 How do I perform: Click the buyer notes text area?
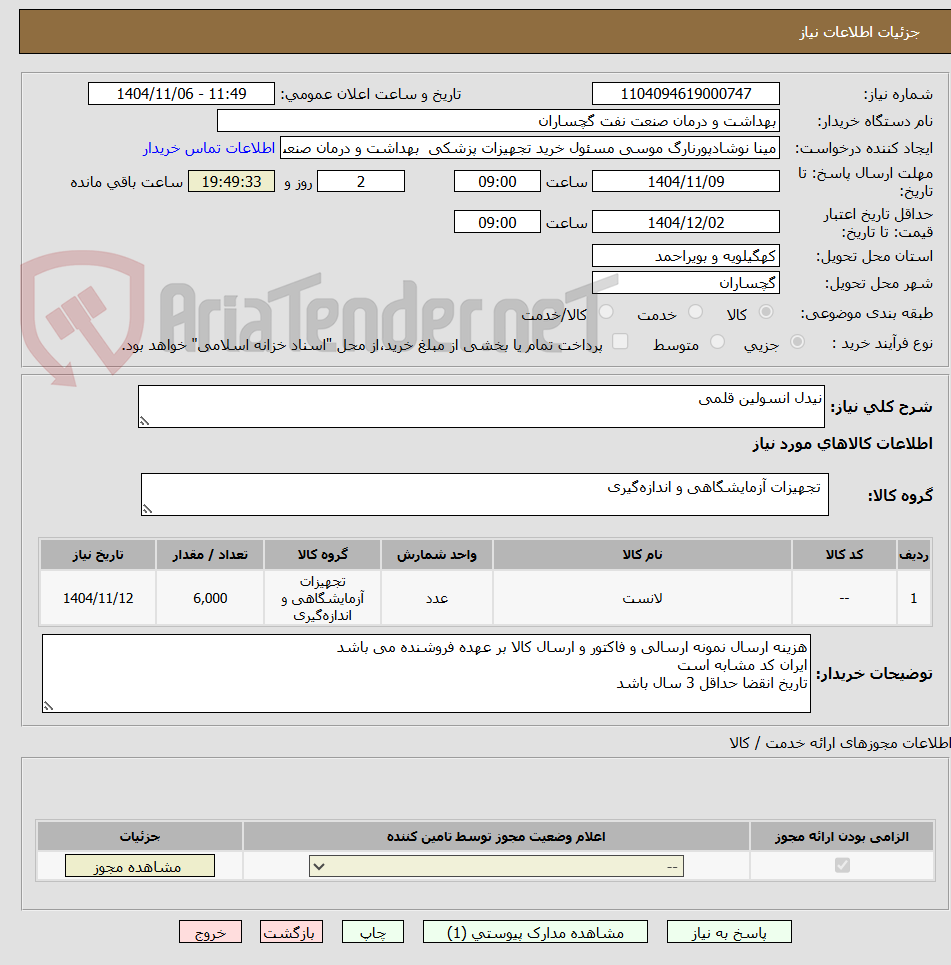click(x=427, y=673)
